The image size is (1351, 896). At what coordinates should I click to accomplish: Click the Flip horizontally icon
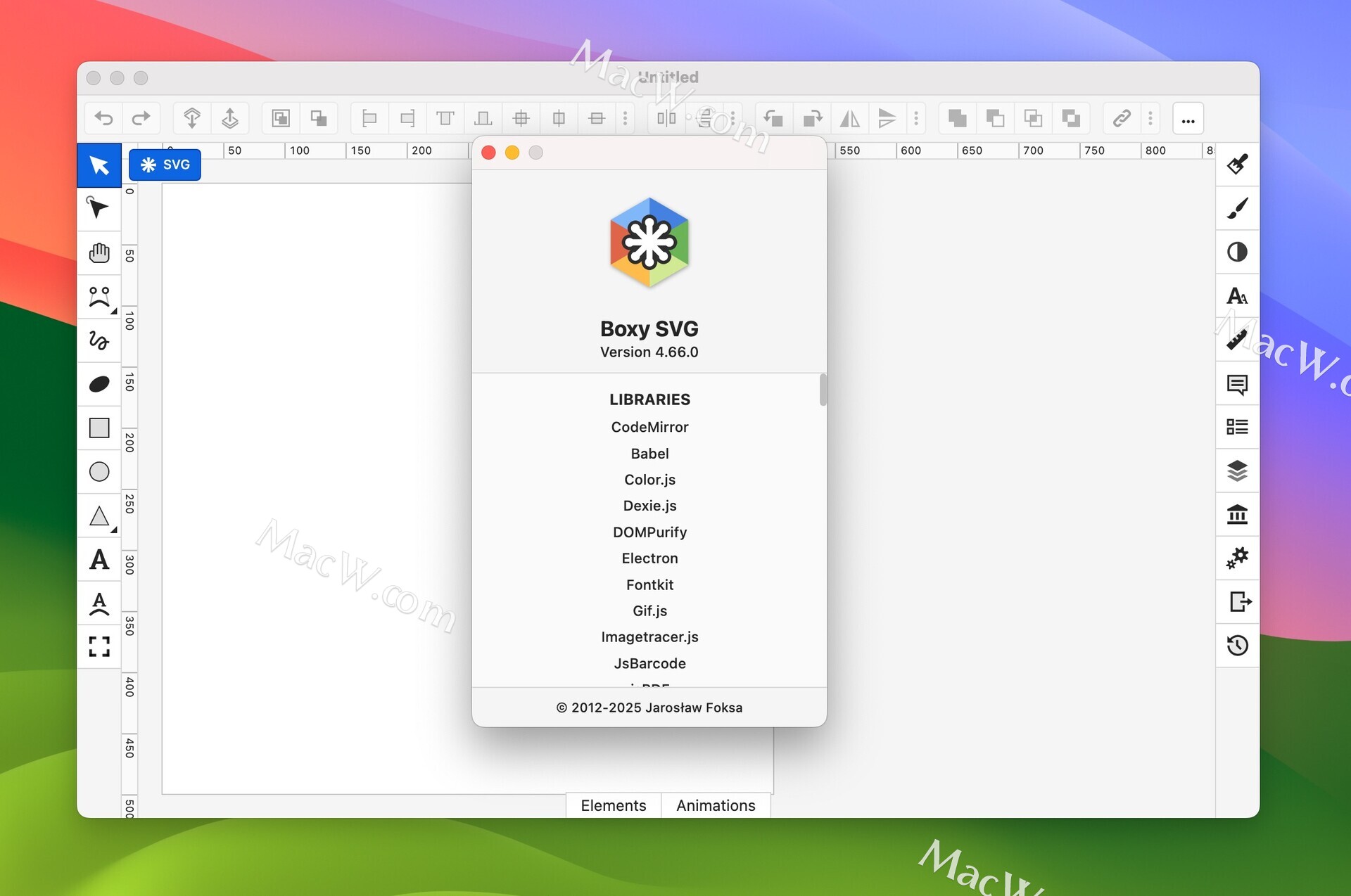[x=850, y=118]
